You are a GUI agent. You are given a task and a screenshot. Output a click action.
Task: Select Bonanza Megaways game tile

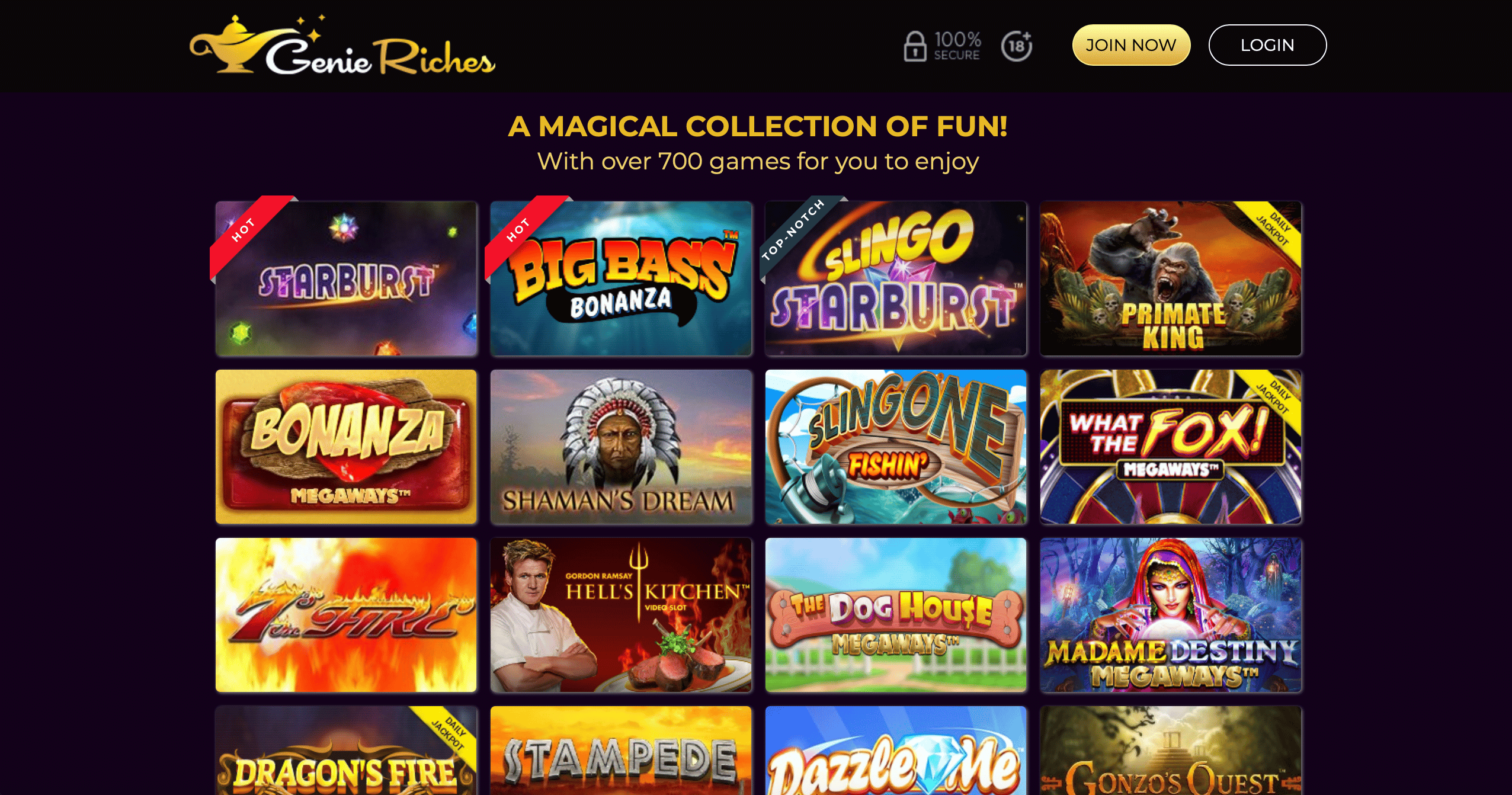[x=346, y=447]
